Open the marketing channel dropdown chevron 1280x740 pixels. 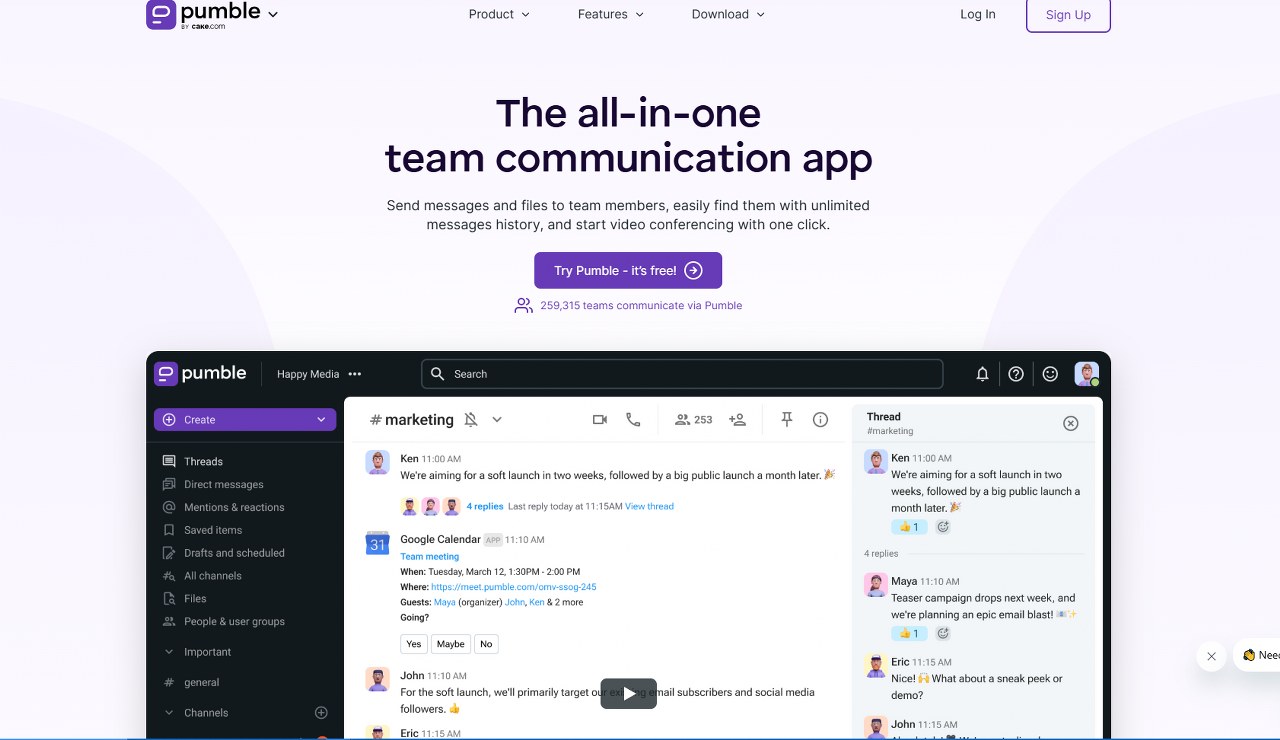[x=497, y=420]
